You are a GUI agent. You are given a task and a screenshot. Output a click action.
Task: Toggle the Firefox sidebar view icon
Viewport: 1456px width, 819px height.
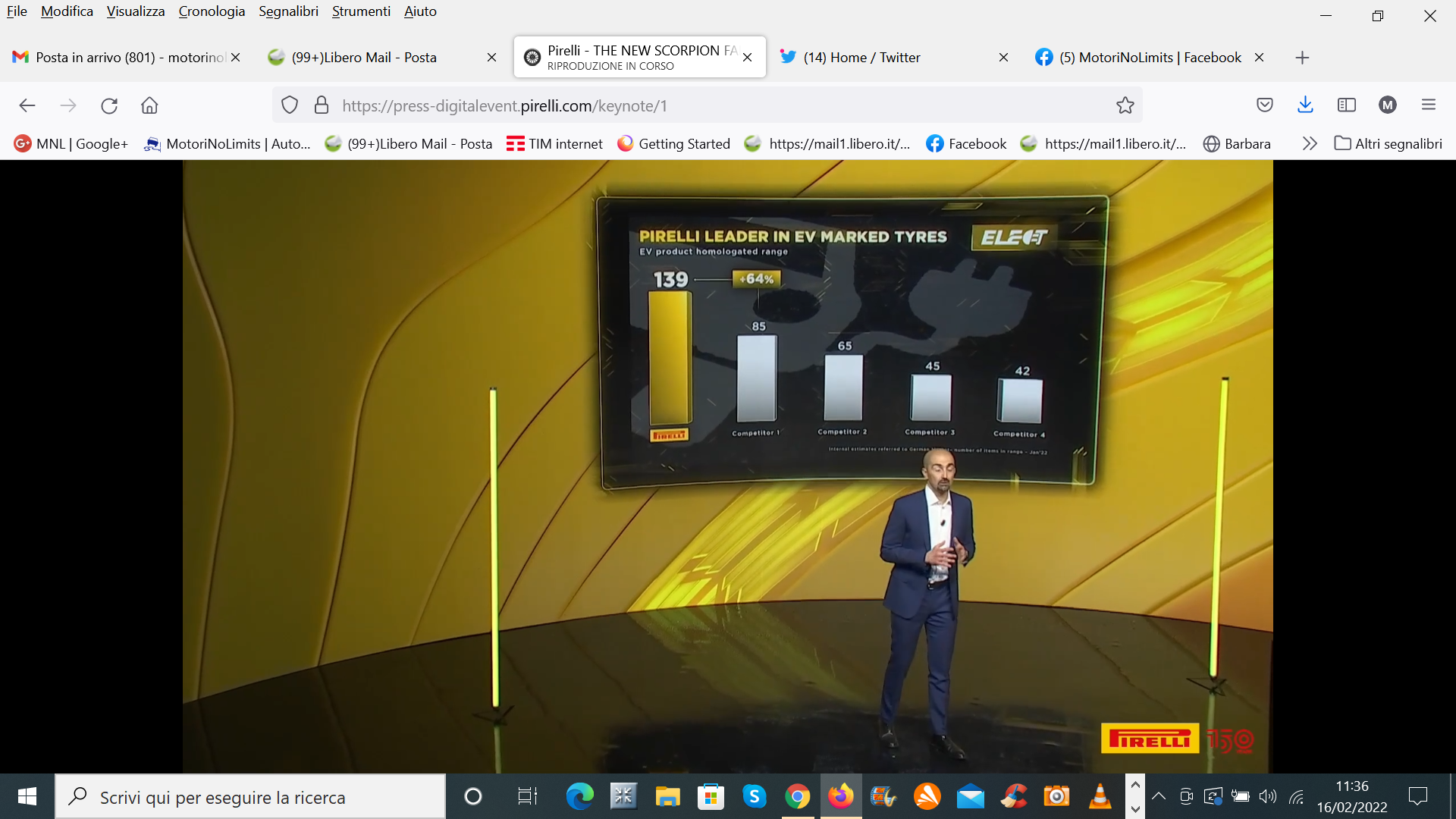(x=1347, y=105)
